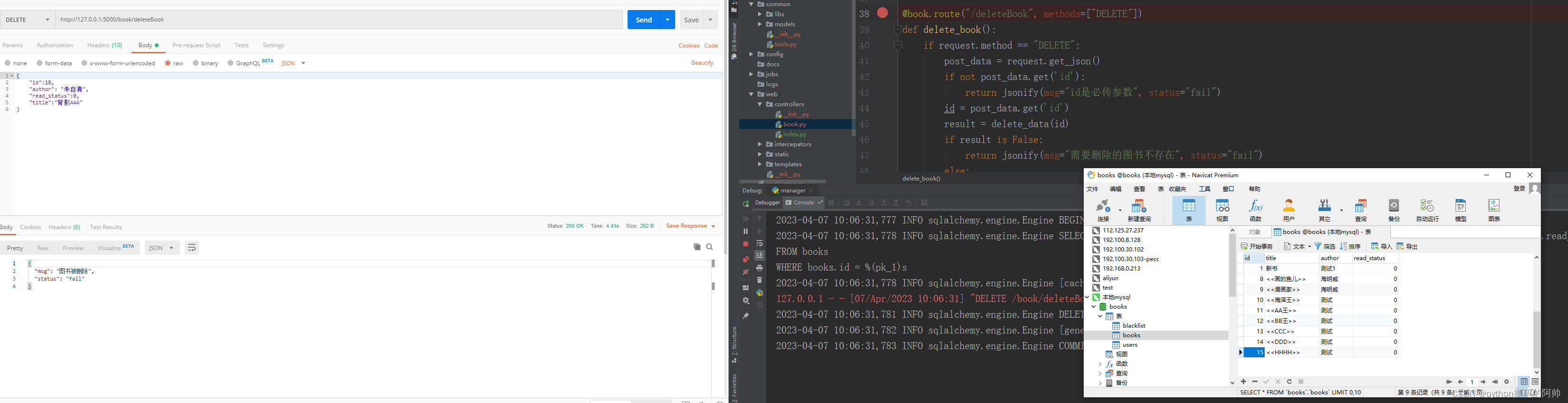Click the 开始事务 button in Navicat
Image resolution: width=1568 pixels, height=403 pixels.
click(1257, 247)
